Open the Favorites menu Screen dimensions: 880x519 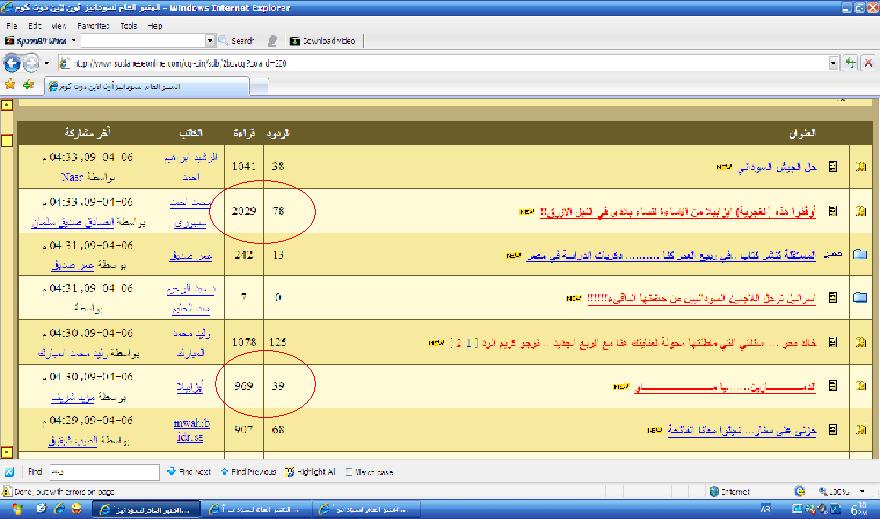(x=93, y=25)
